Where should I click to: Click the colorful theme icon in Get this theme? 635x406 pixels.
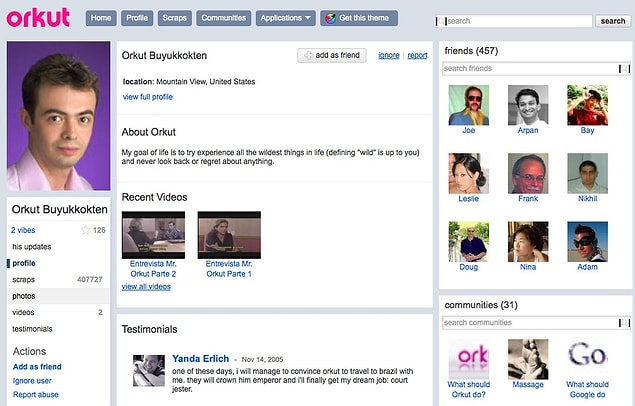(x=330, y=18)
